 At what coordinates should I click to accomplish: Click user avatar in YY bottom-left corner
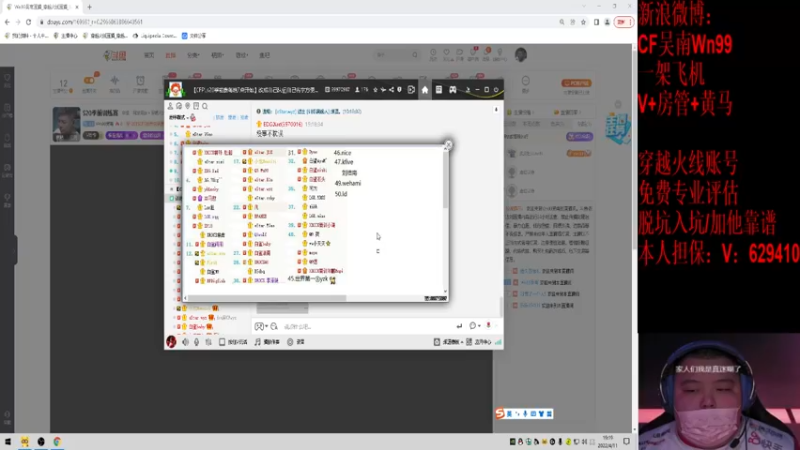pos(171,342)
